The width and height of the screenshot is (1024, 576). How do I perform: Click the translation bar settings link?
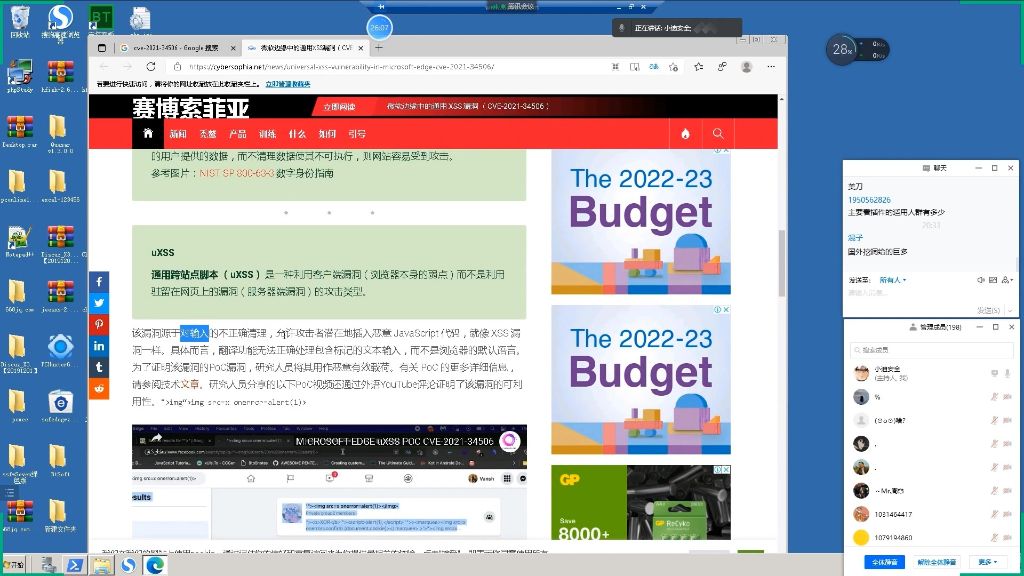pos(287,84)
